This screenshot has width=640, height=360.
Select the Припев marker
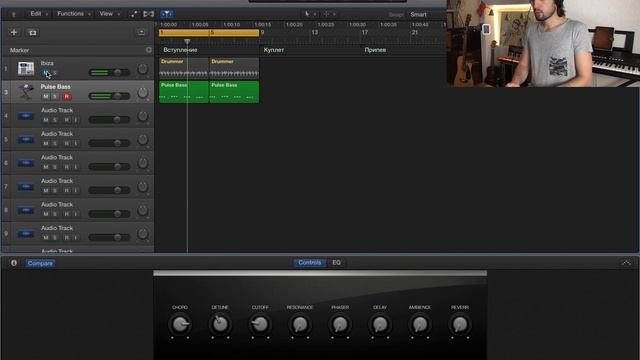tap(375, 50)
